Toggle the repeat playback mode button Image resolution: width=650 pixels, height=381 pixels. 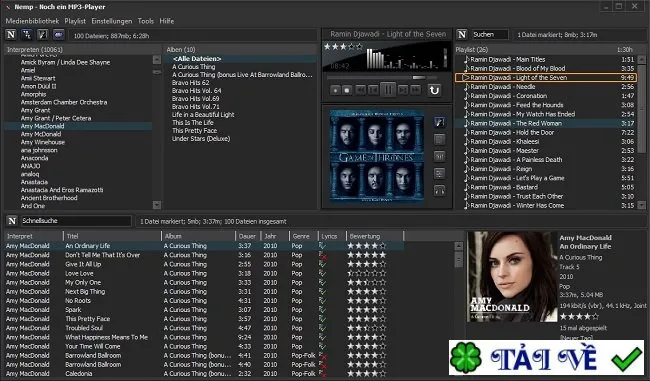[x=434, y=90]
